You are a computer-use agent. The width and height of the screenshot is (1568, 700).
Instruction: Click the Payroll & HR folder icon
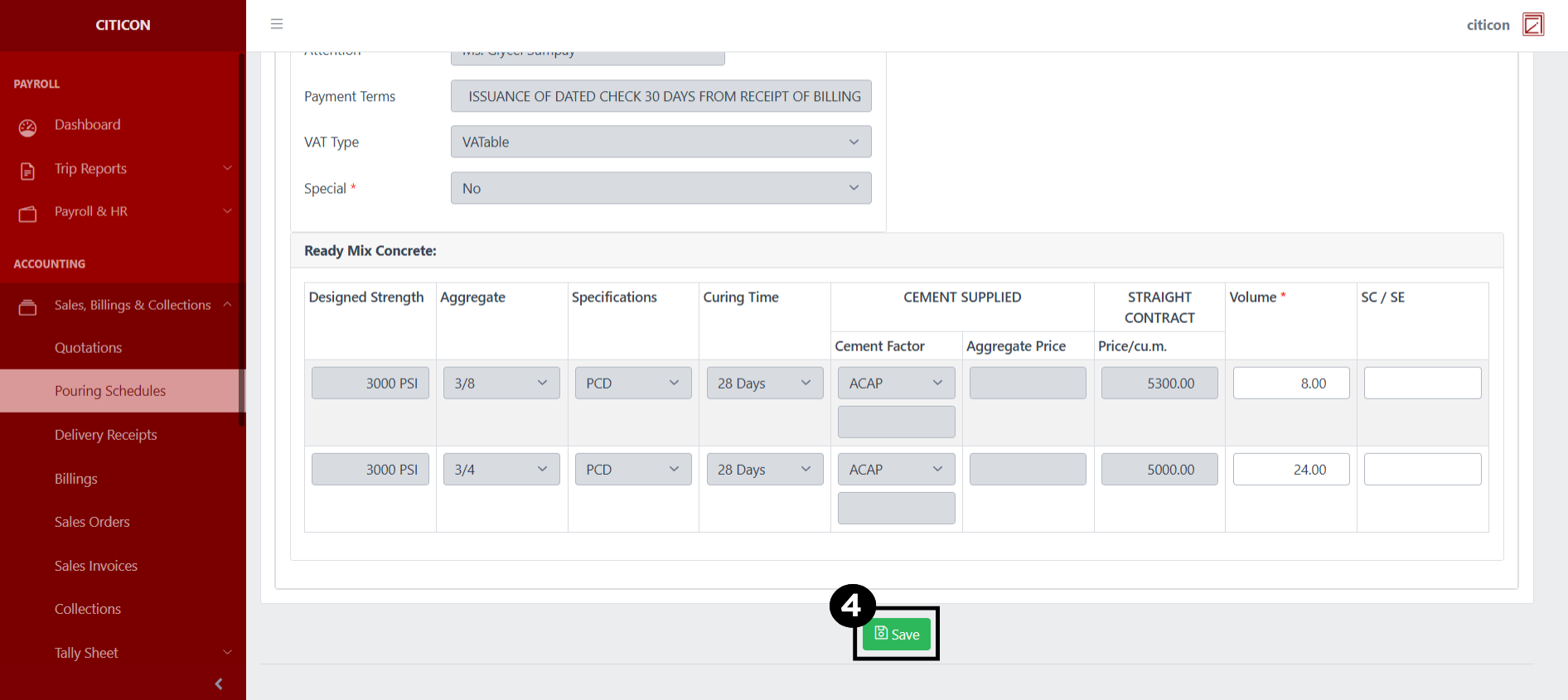(x=27, y=215)
